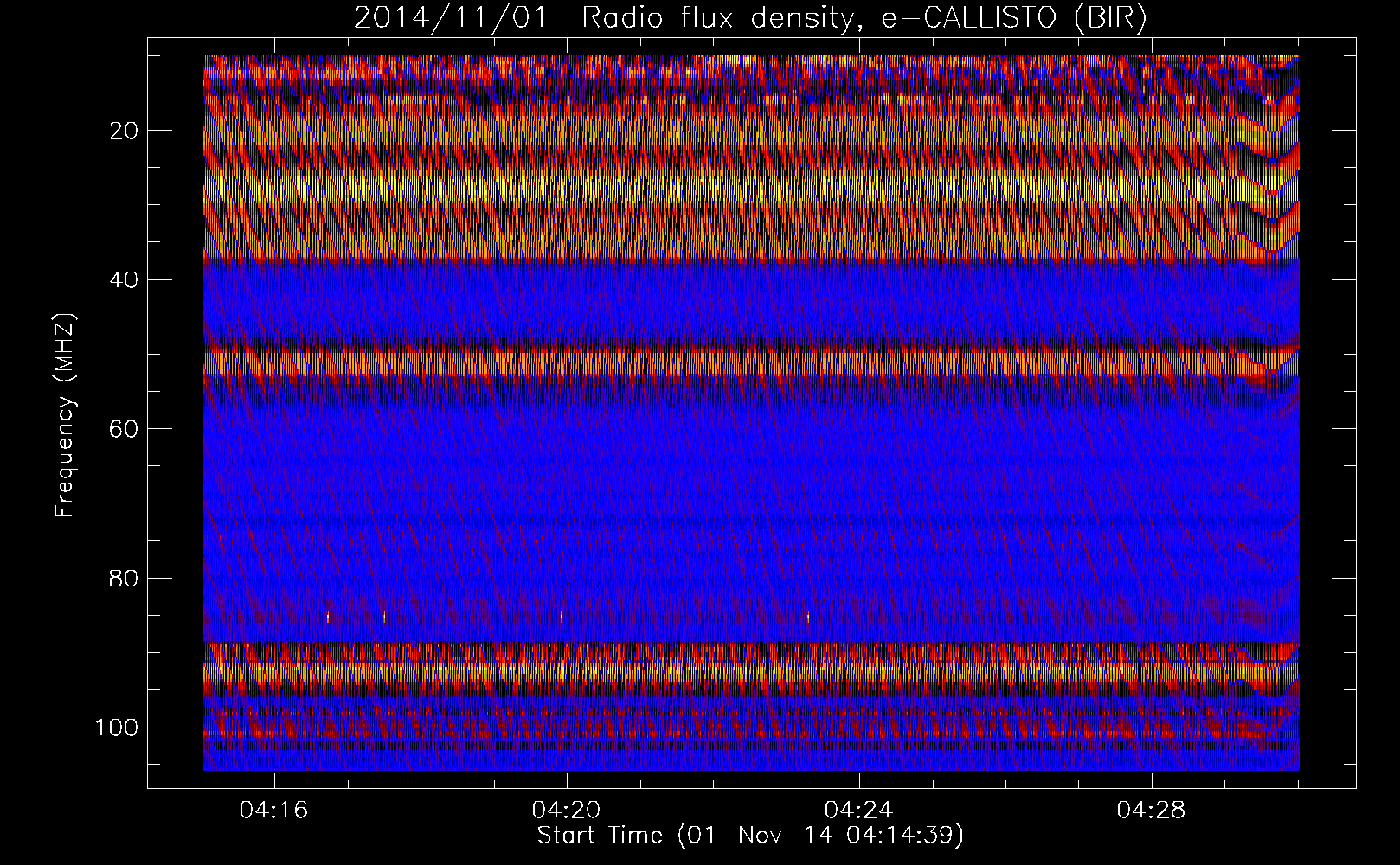The width and height of the screenshot is (1400, 865).
Task: Click the '80' frequency tick label
Action: (x=123, y=578)
